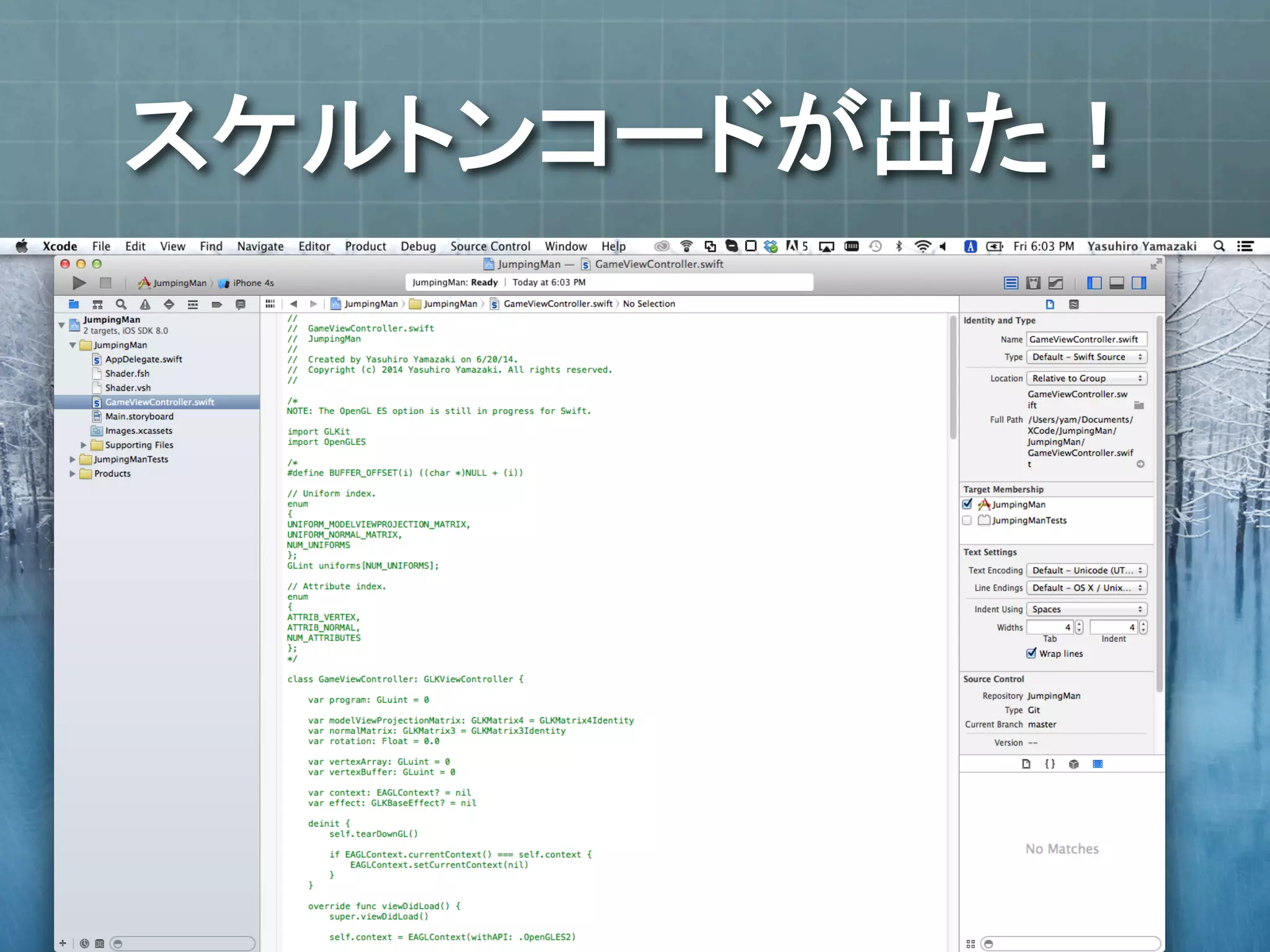Expand the Supporting Files folder
The width and height of the screenshot is (1270, 952).
click(84, 445)
